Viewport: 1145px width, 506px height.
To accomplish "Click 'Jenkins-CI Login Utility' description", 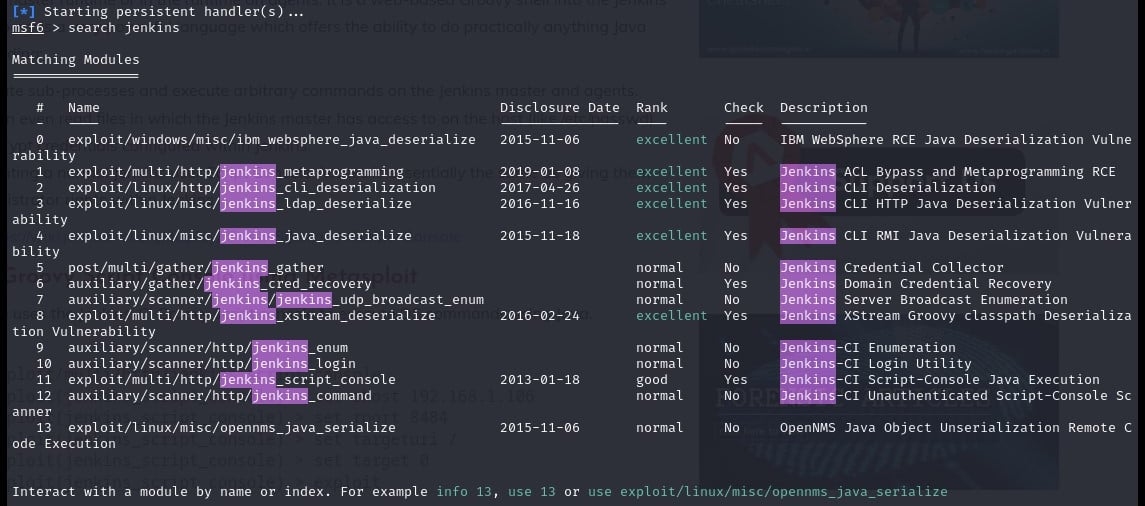I will 876,364.
